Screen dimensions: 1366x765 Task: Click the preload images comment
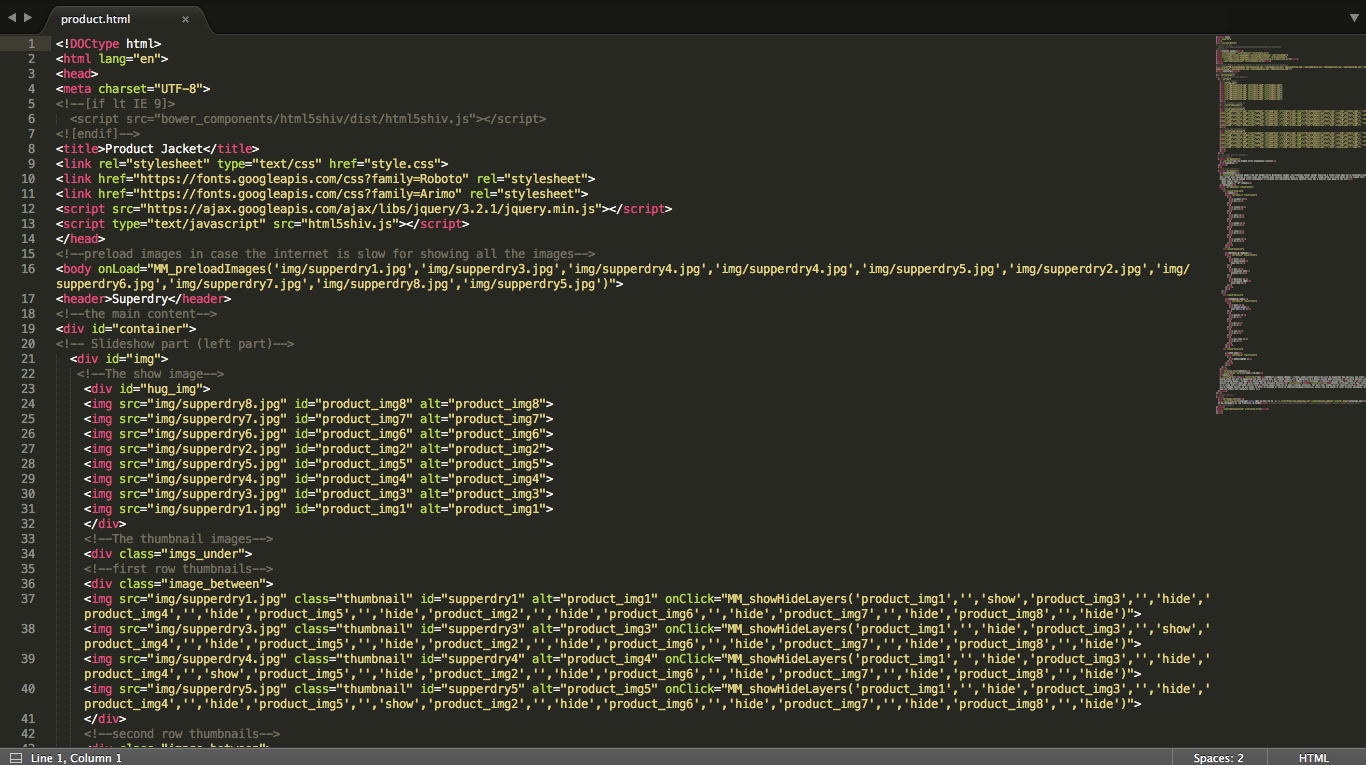326,254
